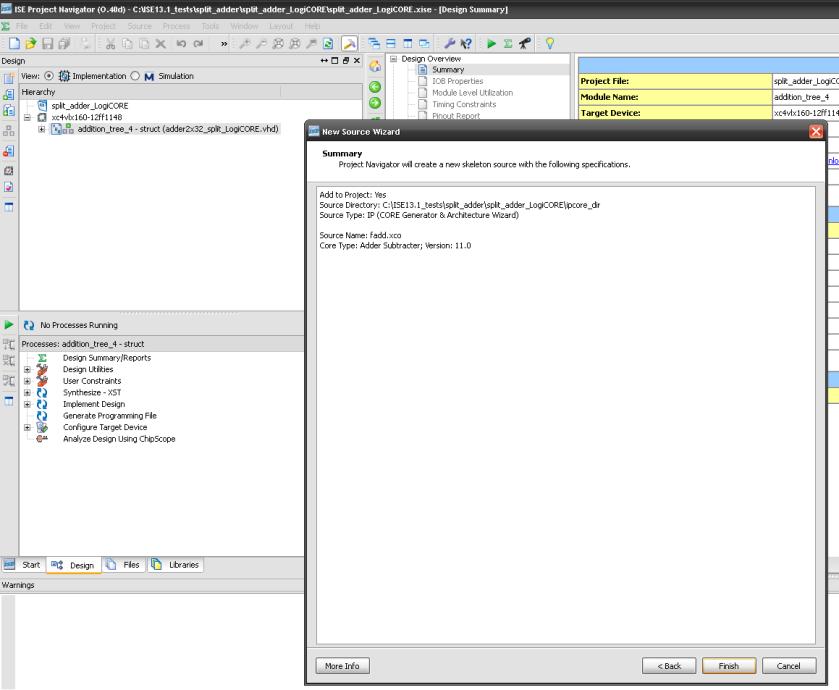Switch to the Design tab
The height and width of the screenshot is (690, 839).
coord(73,565)
